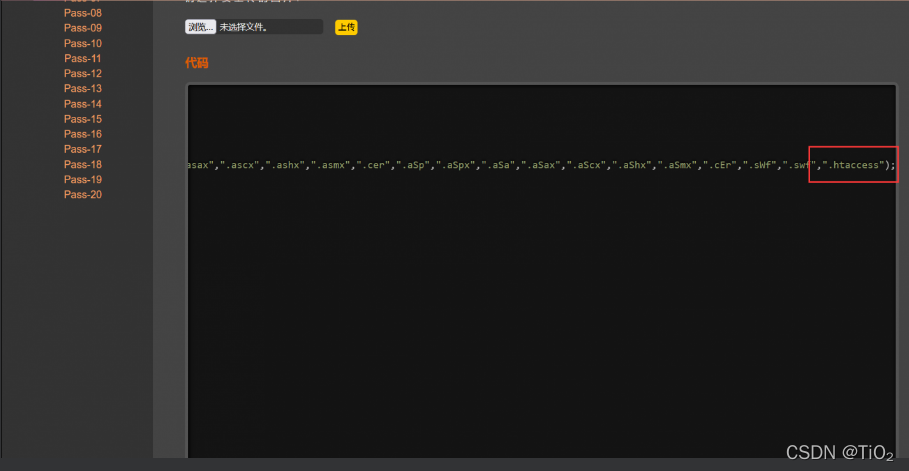Click the lowercase ".cer" string in code
Screen dimensions: 909x471
coord(373,165)
